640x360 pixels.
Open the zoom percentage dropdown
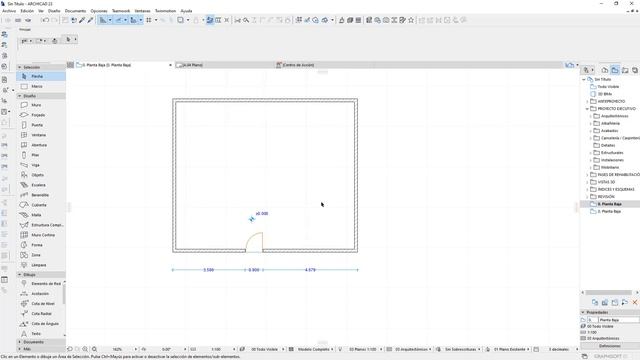pos(136,349)
